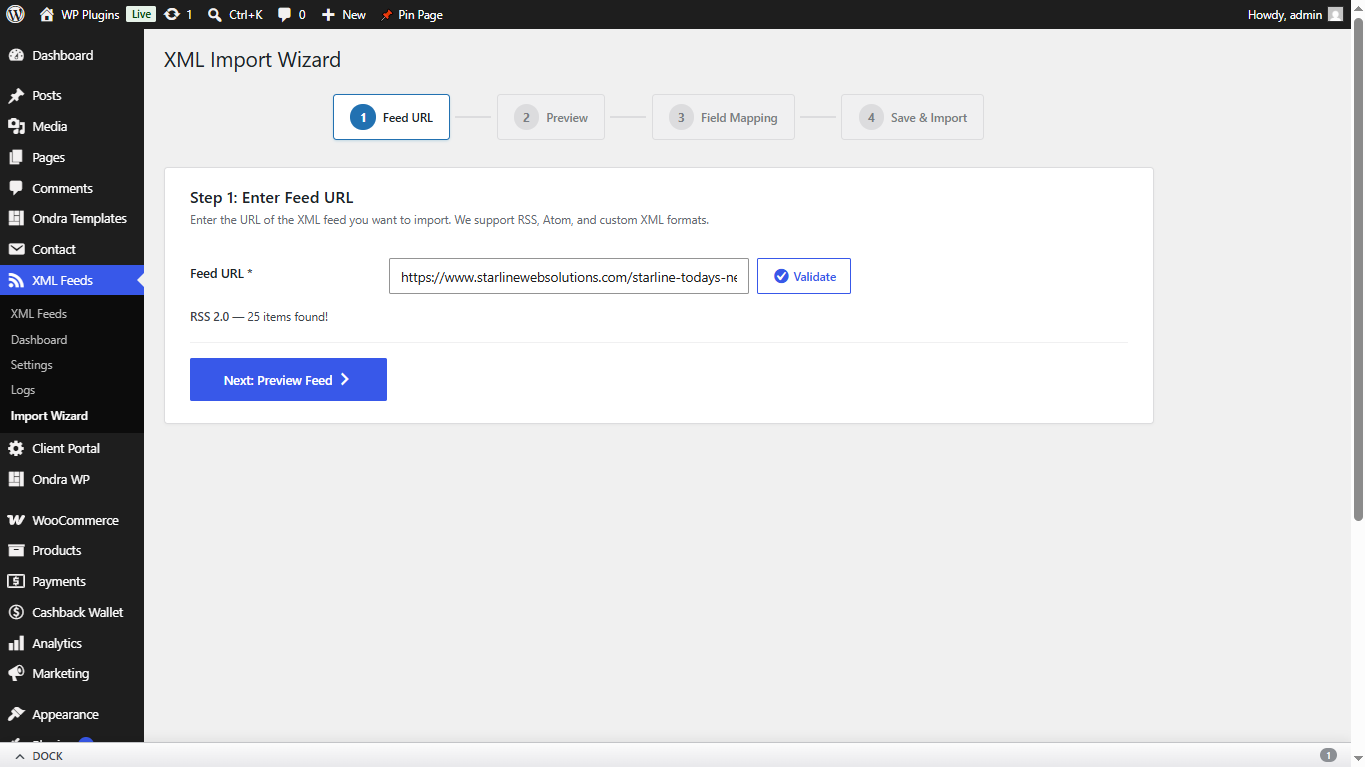Screen dimensions: 1365x767
Task: Click the Marketing megaphone icon
Action: (x=16, y=673)
